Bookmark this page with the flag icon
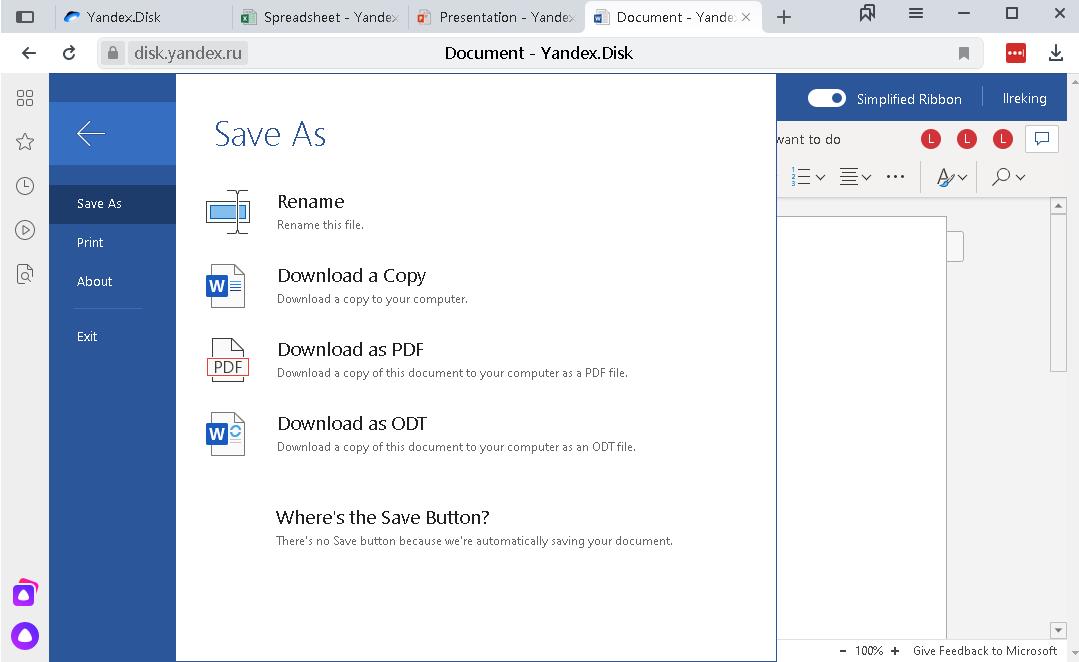This screenshot has height=662, width=1079. [963, 53]
